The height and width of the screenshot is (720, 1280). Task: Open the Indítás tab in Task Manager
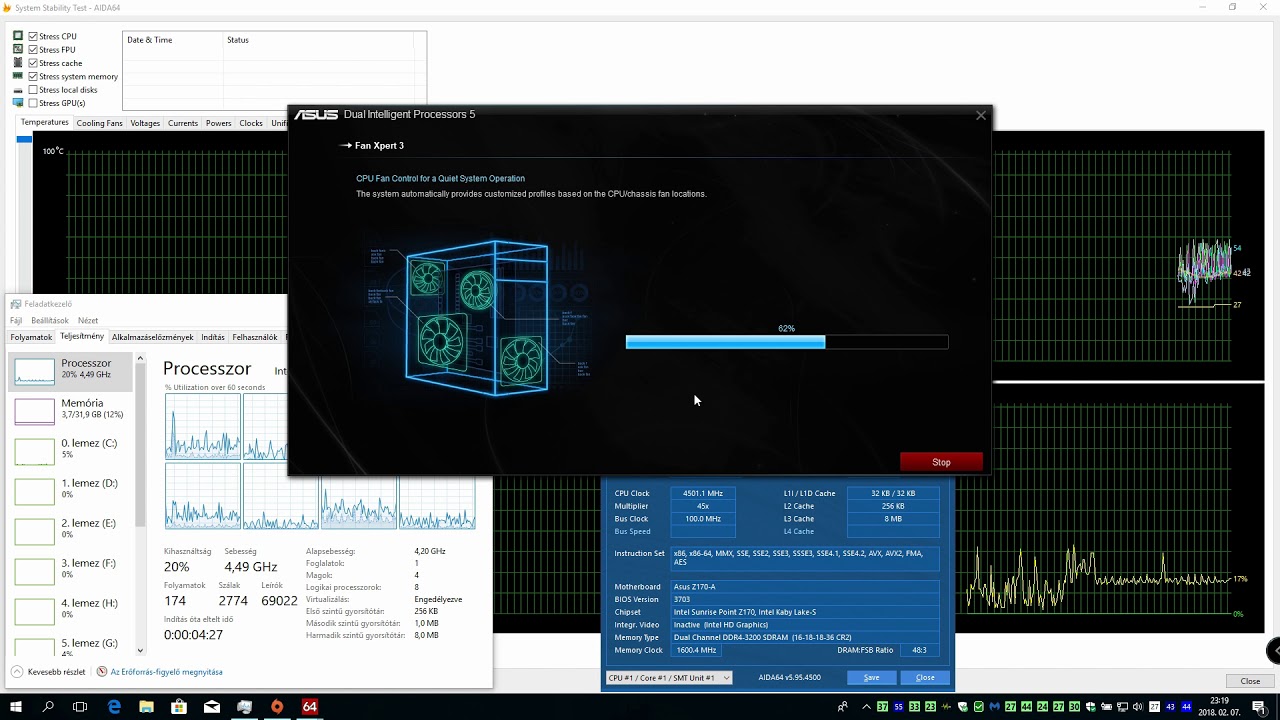213,338
